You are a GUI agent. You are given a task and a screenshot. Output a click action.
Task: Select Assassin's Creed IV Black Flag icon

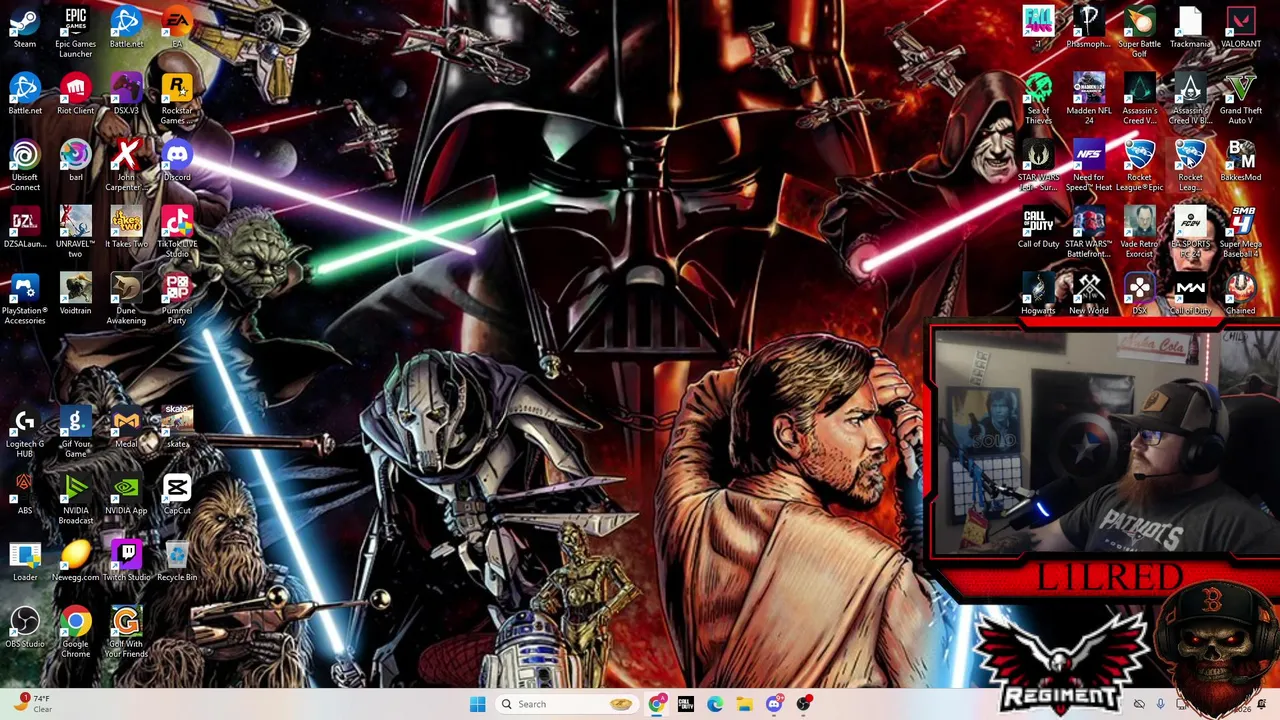pos(1190,99)
